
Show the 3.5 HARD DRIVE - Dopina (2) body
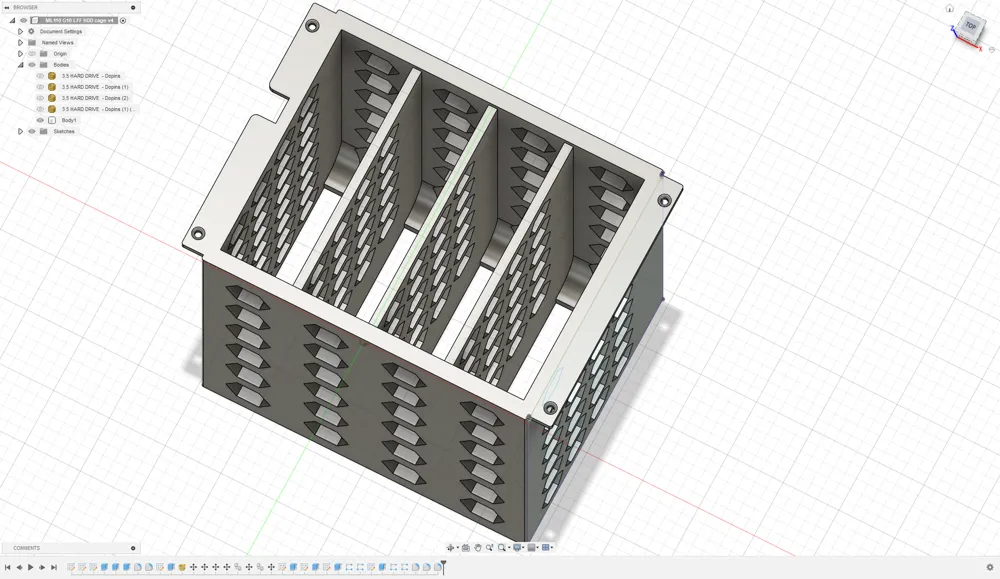click(40, 98)
